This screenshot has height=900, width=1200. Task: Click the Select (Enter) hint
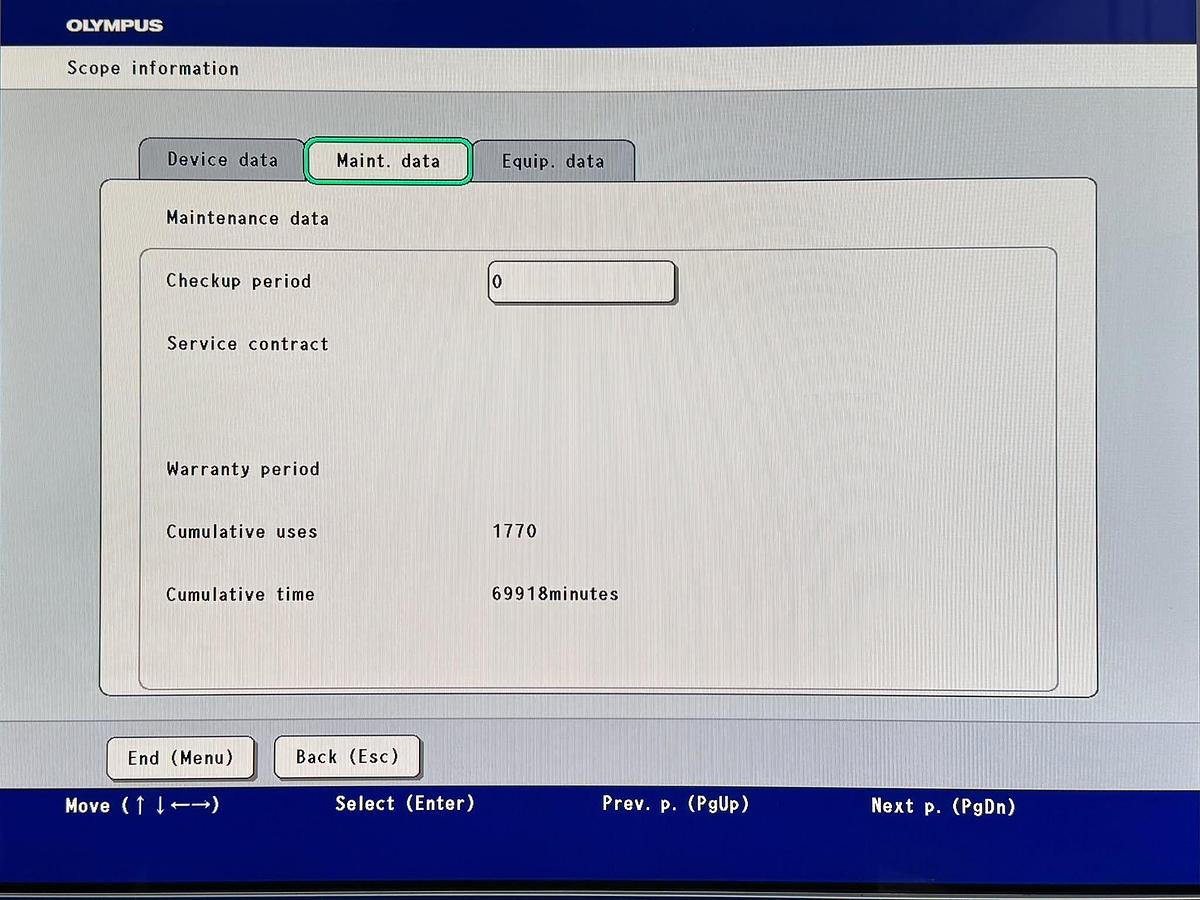405,803
